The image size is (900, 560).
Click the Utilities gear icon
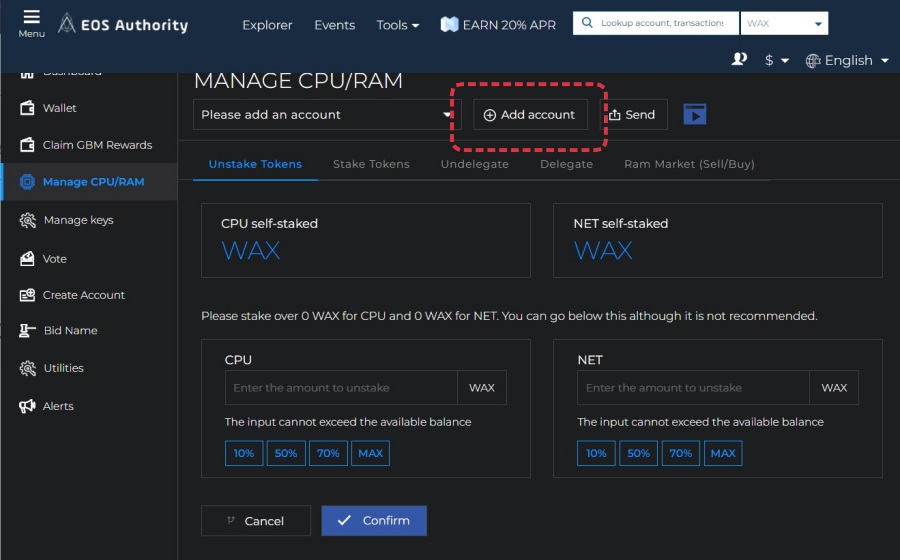point(27,368)
